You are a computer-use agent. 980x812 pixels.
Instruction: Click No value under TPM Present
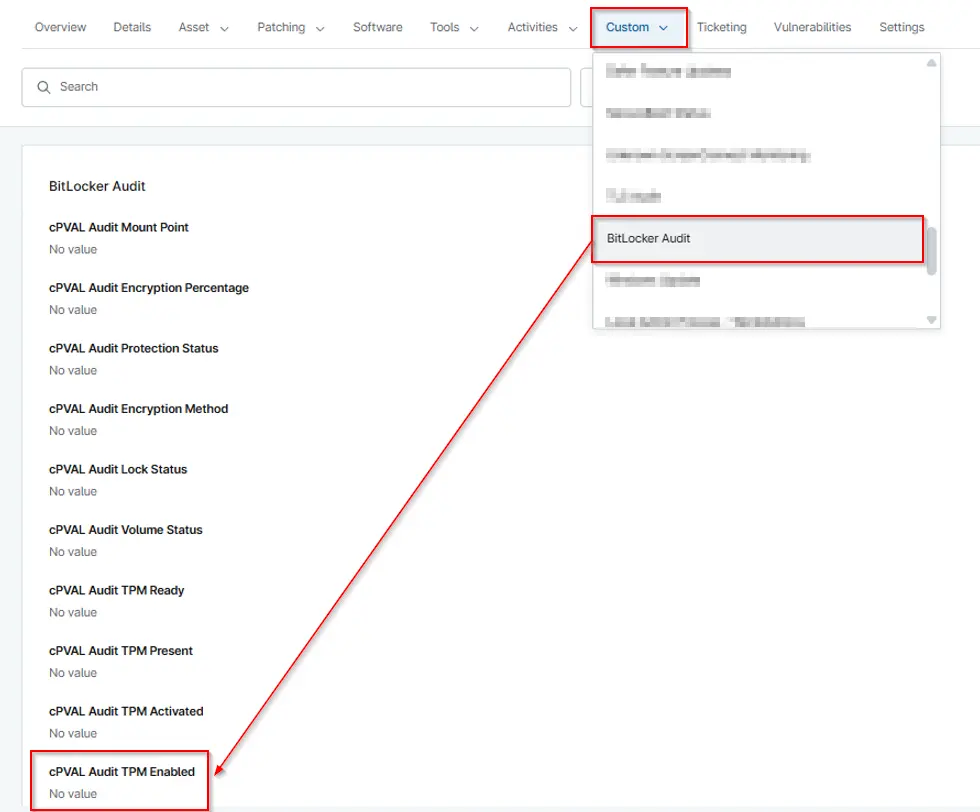pyautogui.click(x=73, y=673)
